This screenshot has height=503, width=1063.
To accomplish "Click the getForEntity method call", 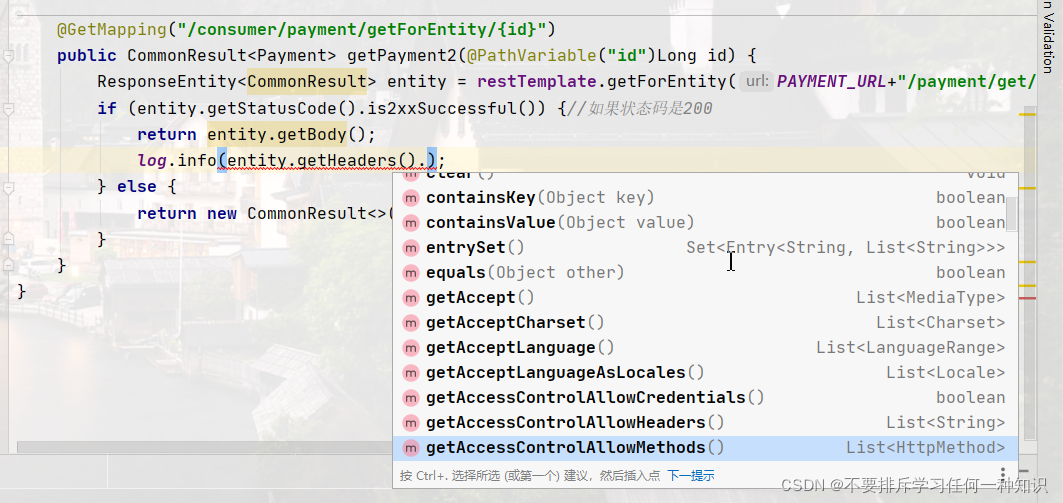I will click(666, 82).
